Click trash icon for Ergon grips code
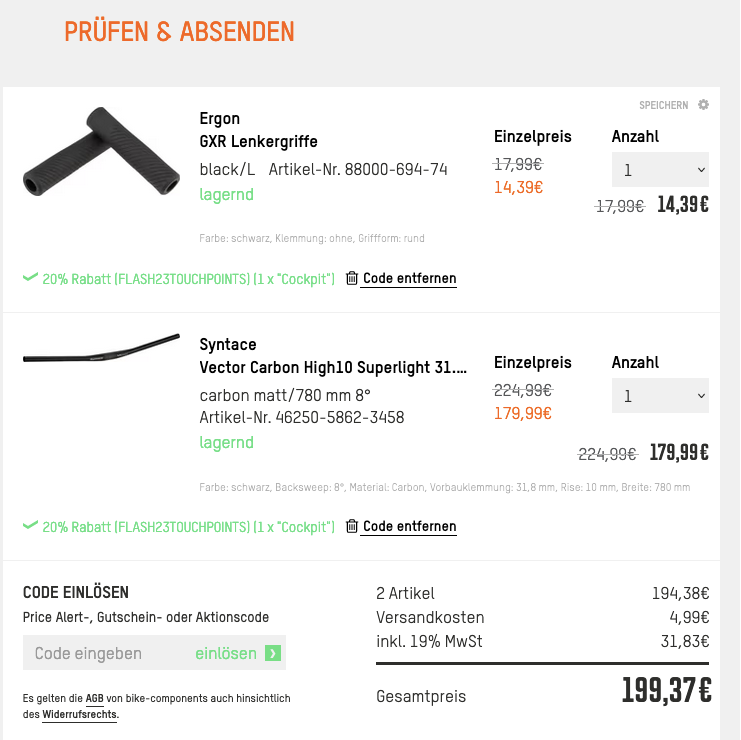Viewport: 741px width, 740px height. click(x=351, y=278)
